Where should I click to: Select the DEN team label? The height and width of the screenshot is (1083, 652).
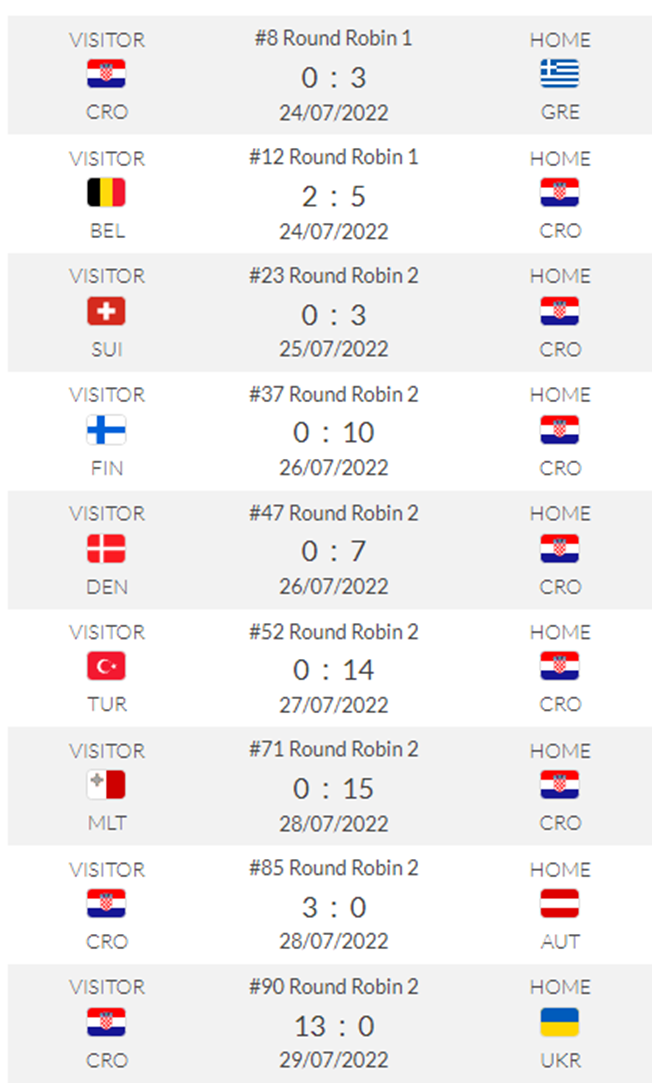pos(106,587)
